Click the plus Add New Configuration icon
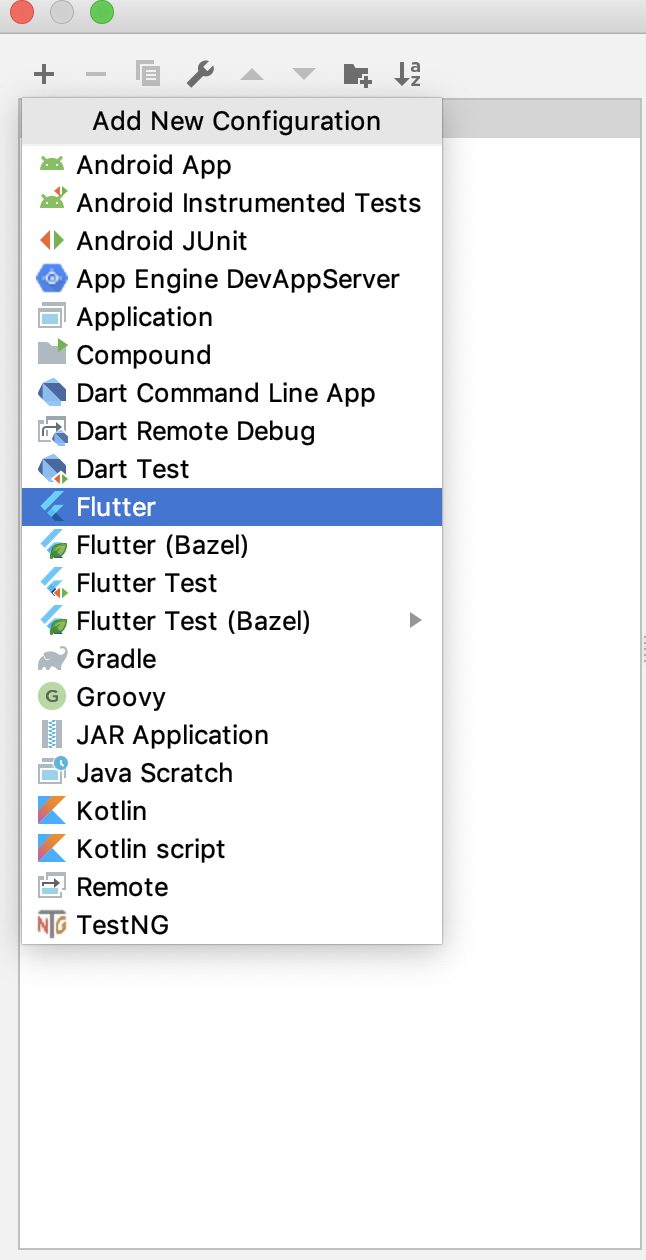646x1260 pixels. [x=44, y=74]
